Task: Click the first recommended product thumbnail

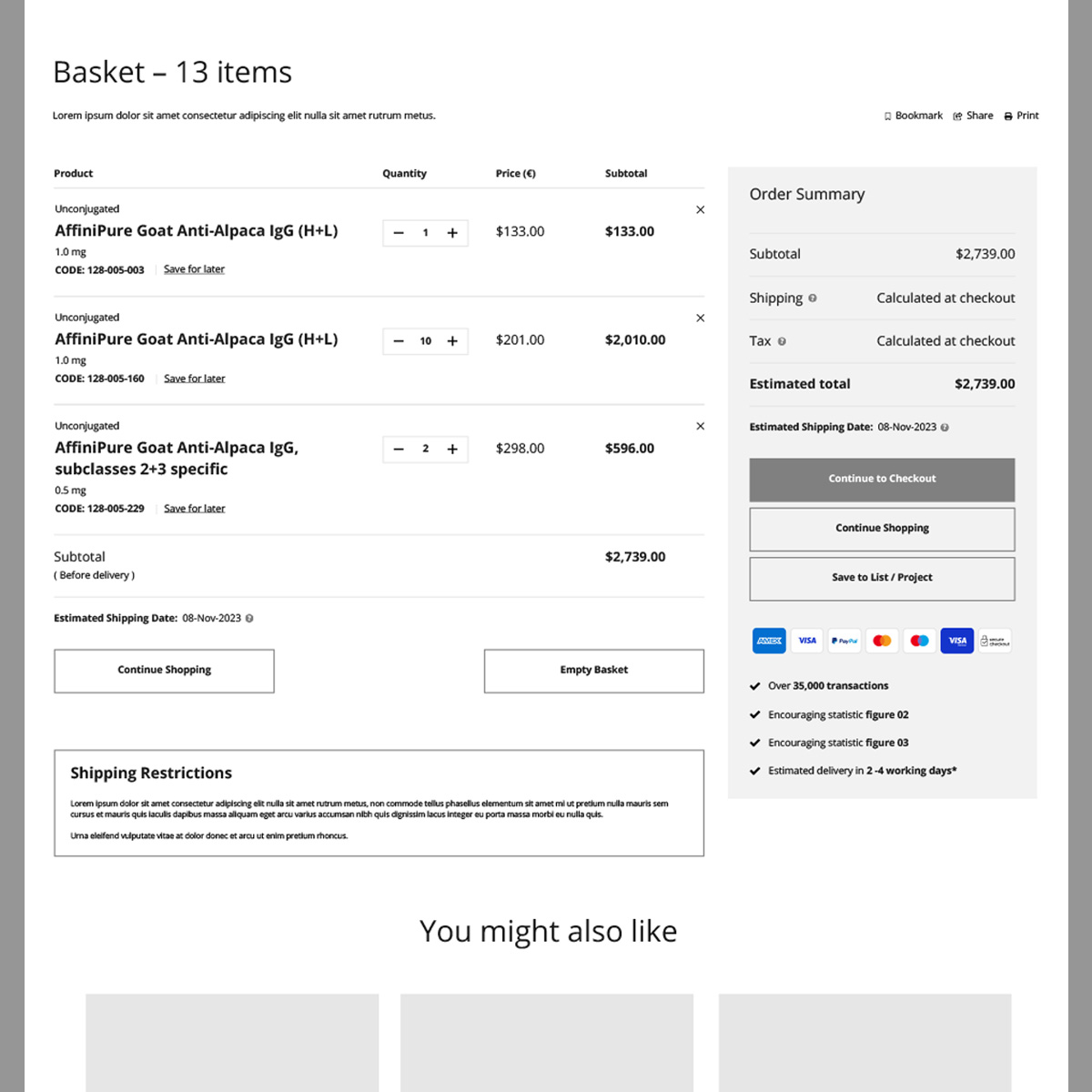Action: pyautogui.click(x=232, y=1043)
